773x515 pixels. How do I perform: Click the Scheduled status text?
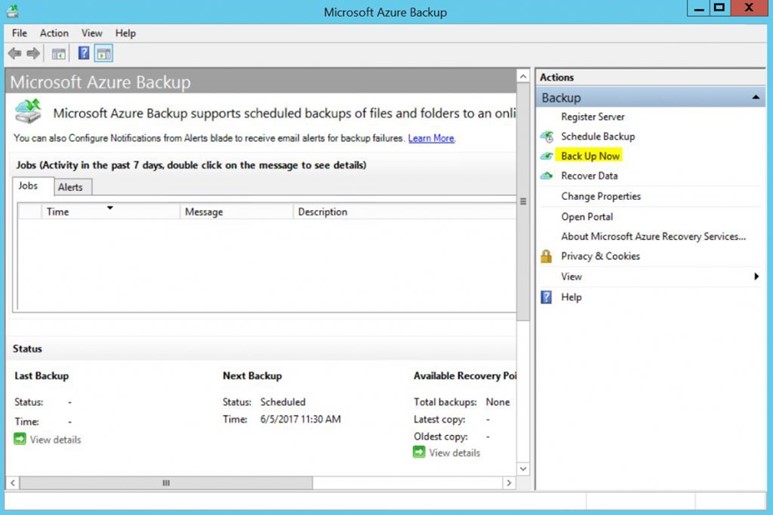coord(283,402)
